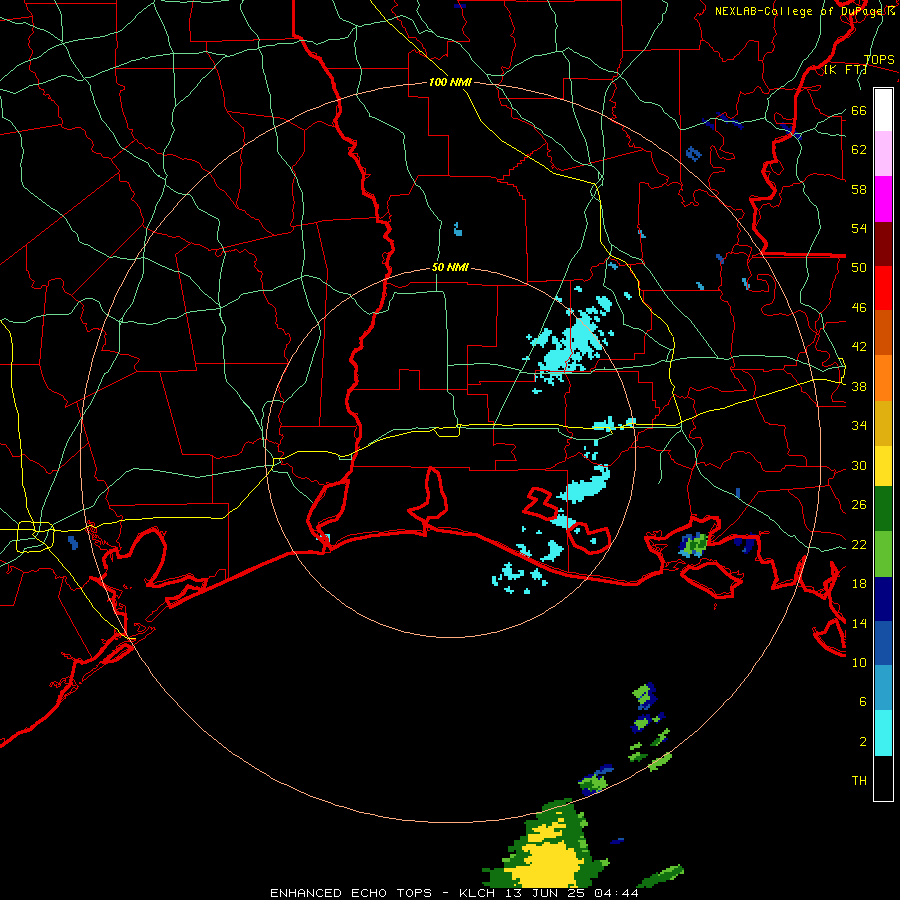The height and width of the screenshot is (900, 900).
Task: Select the bright red legend swatch
Action: pos(883,288)
